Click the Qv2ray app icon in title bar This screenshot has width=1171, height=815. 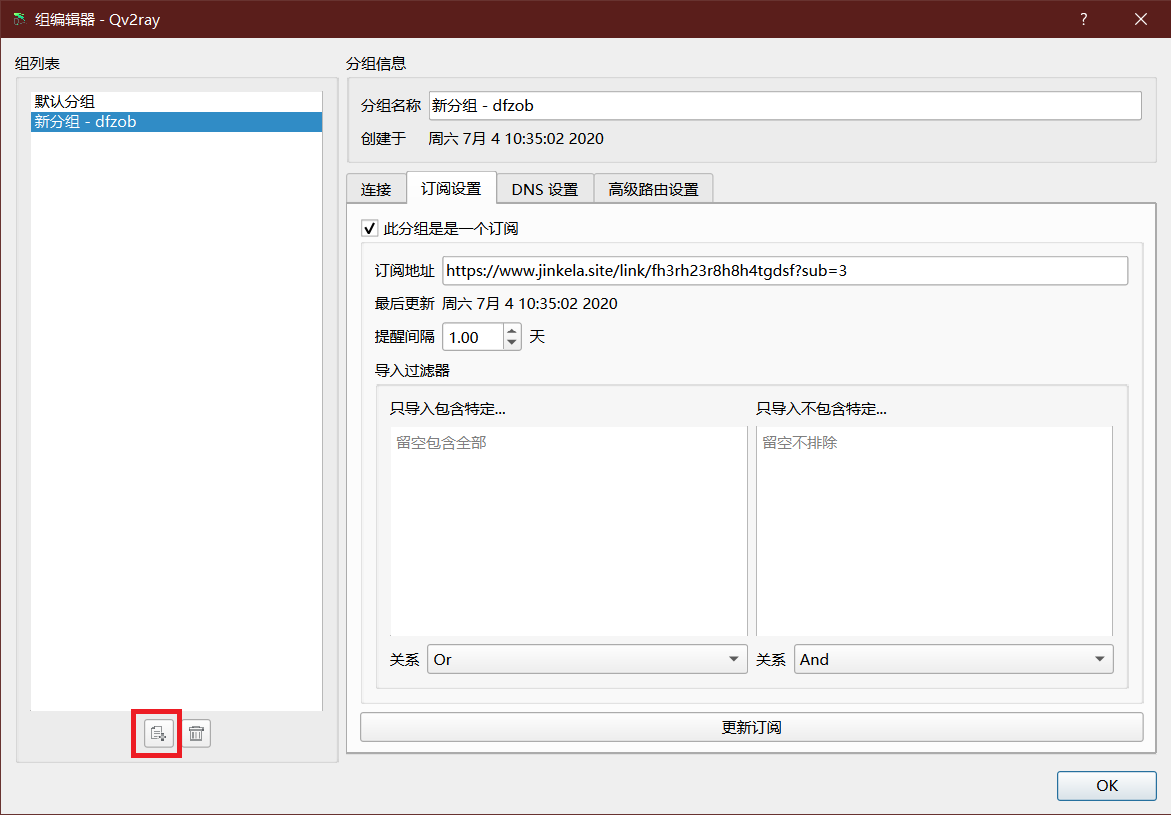[x=19, y=19]
